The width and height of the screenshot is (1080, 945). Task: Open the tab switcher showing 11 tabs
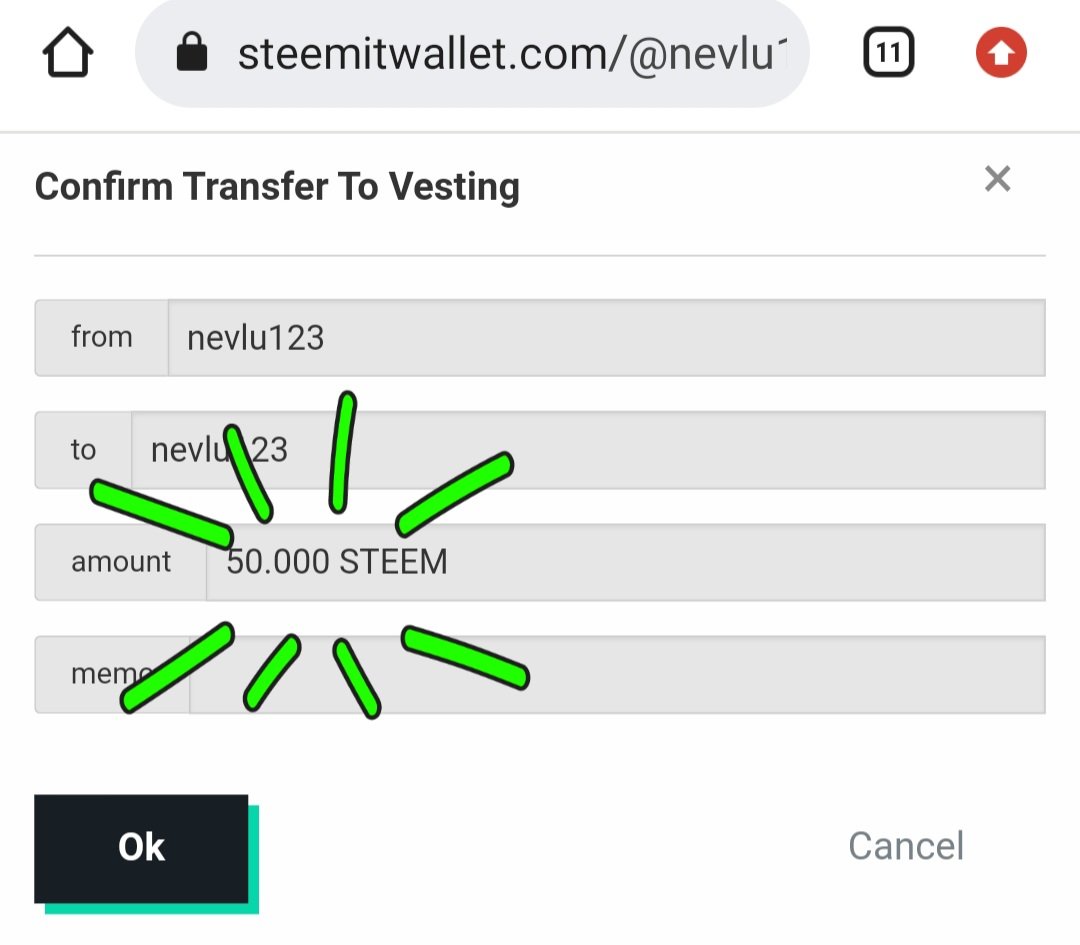[x=888, y=52]
